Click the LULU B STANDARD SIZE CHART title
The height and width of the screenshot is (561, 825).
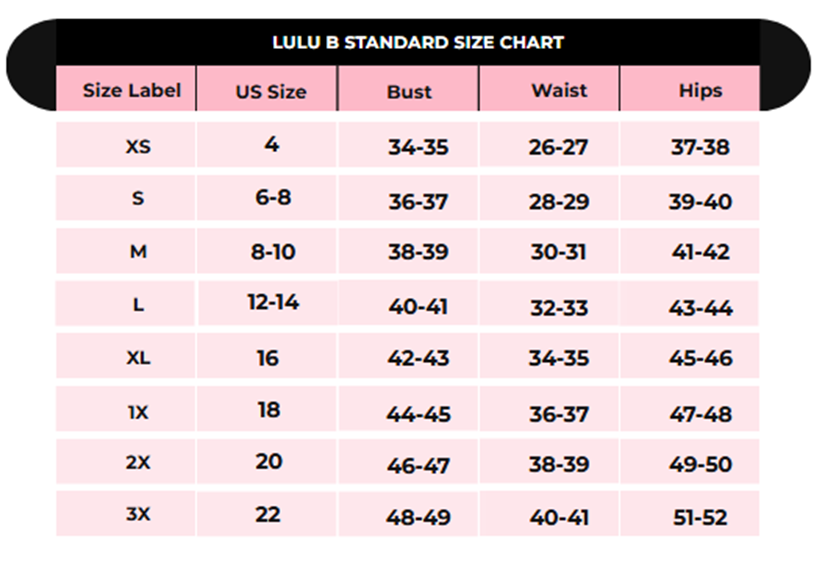click(418, 43)
